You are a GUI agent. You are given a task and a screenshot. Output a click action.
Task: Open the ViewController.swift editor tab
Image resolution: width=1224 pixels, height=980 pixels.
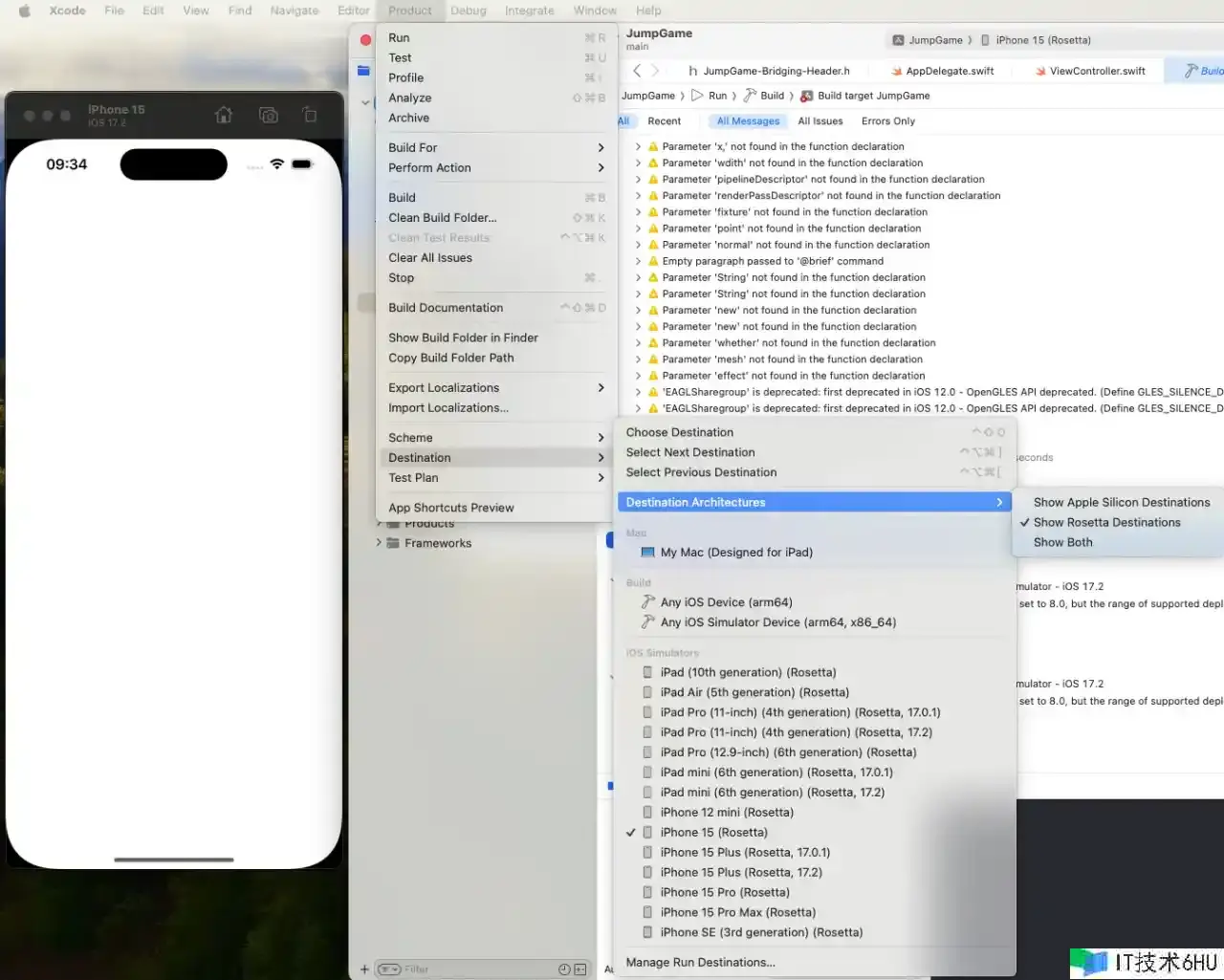[1096, 71]
